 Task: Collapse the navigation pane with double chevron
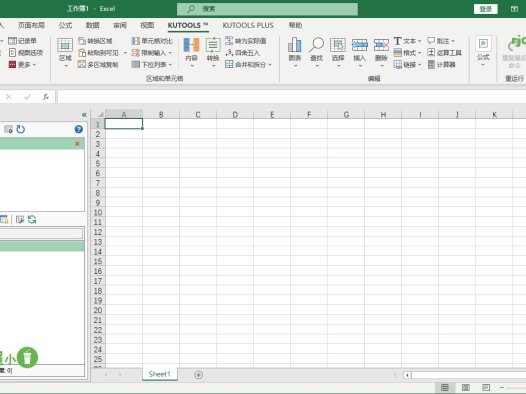(x=84, y=115)
